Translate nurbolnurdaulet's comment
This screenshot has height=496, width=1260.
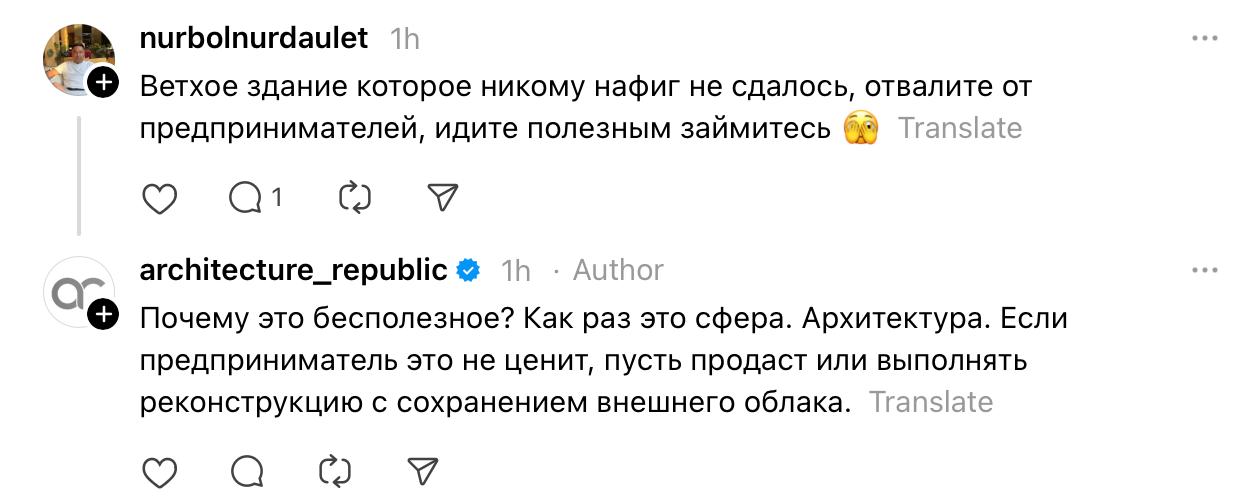(959, 129)
